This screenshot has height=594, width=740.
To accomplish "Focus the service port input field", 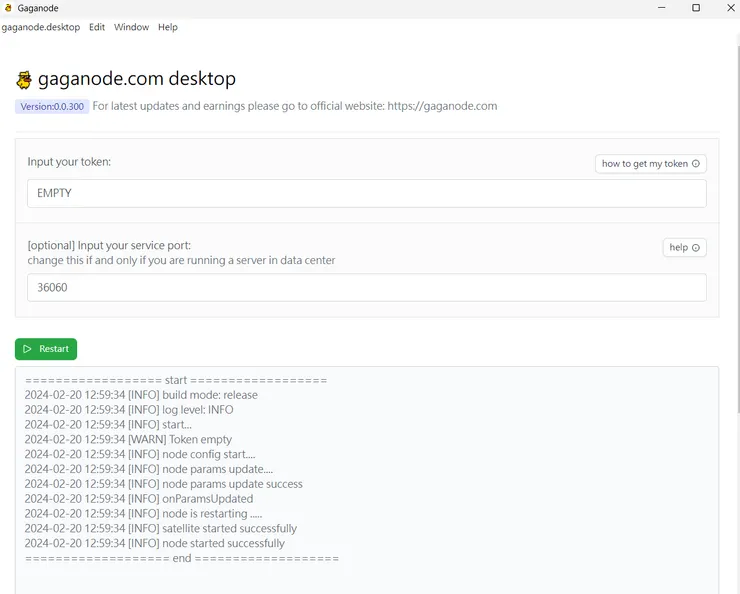I will click(366, 288).
